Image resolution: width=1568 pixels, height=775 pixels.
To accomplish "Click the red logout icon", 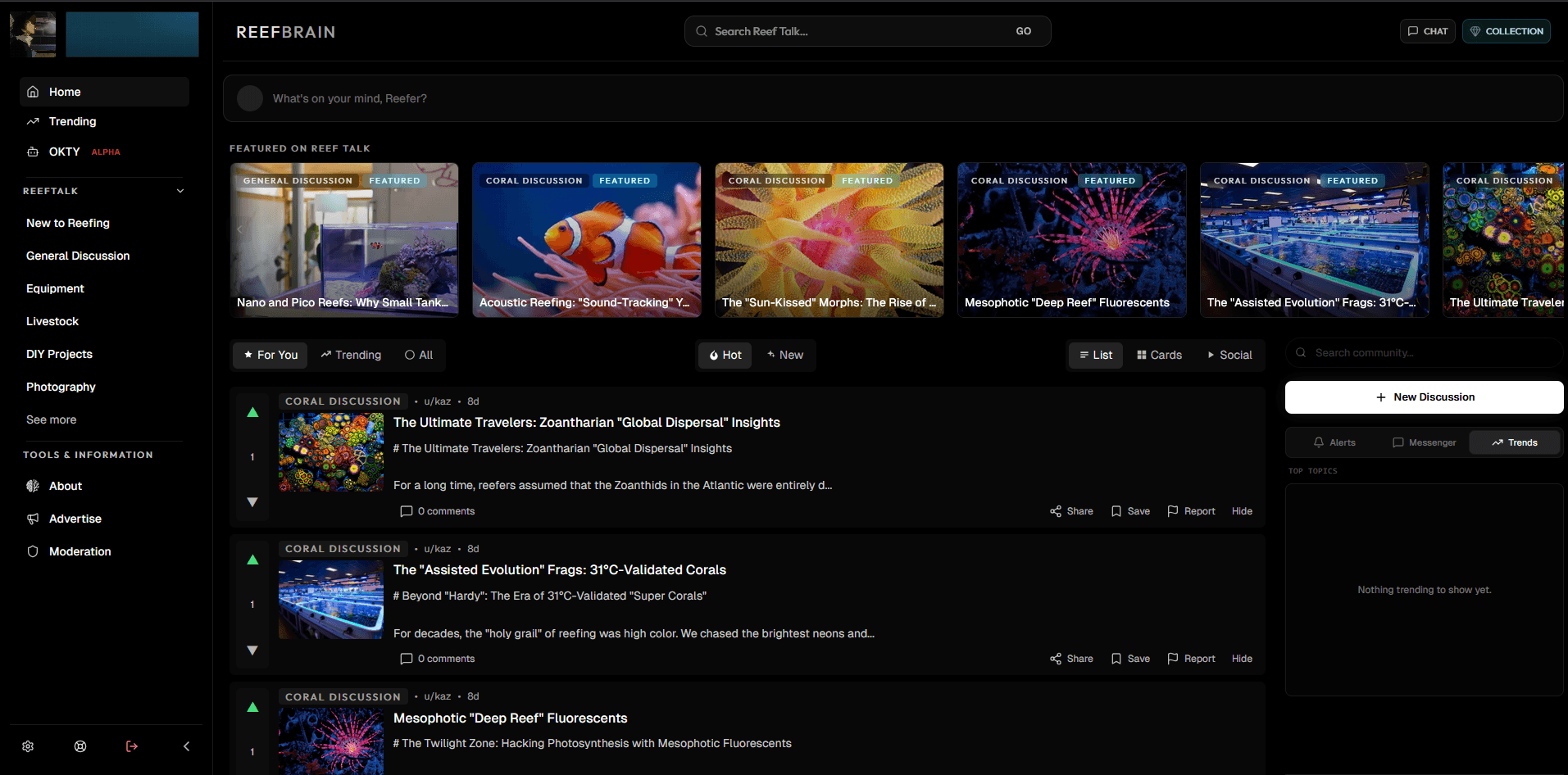I will click(132, 746).
